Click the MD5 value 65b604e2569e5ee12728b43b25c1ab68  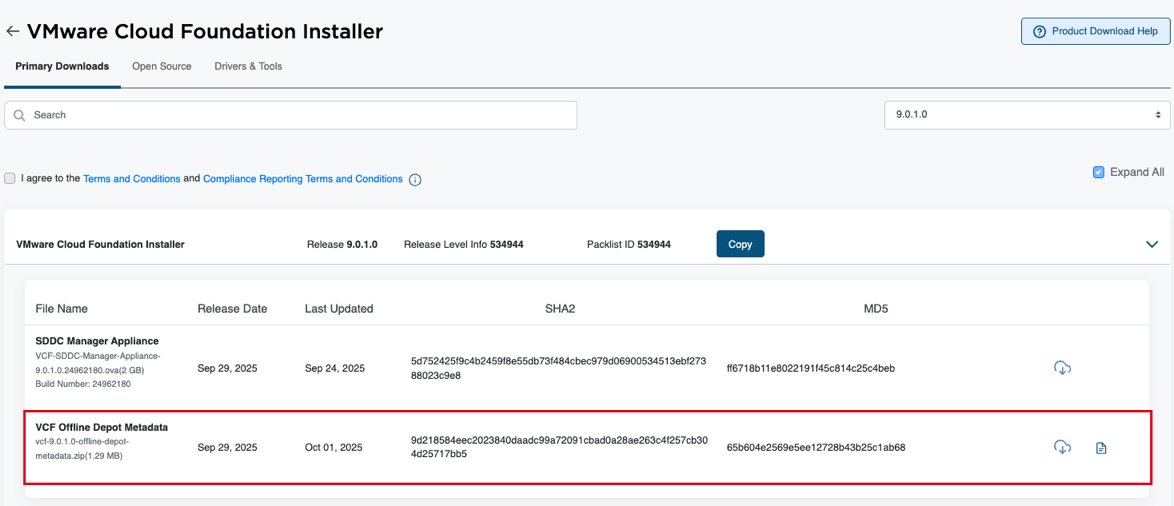pos(816,448)
